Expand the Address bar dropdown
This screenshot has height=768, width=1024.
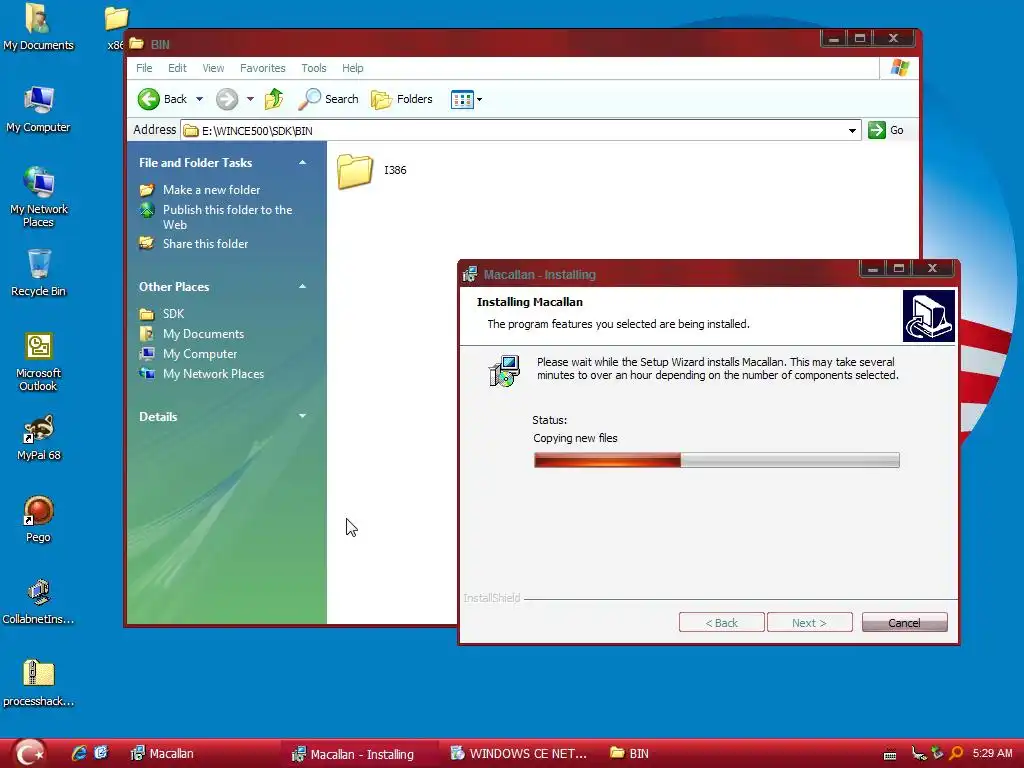pyautogui.click(x=852, y=131)
